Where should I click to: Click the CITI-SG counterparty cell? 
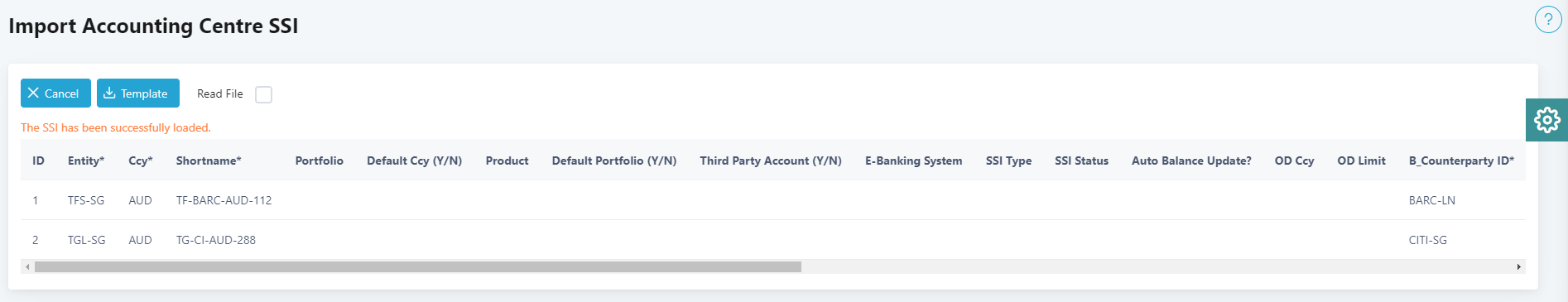(x=1428, y=240)
